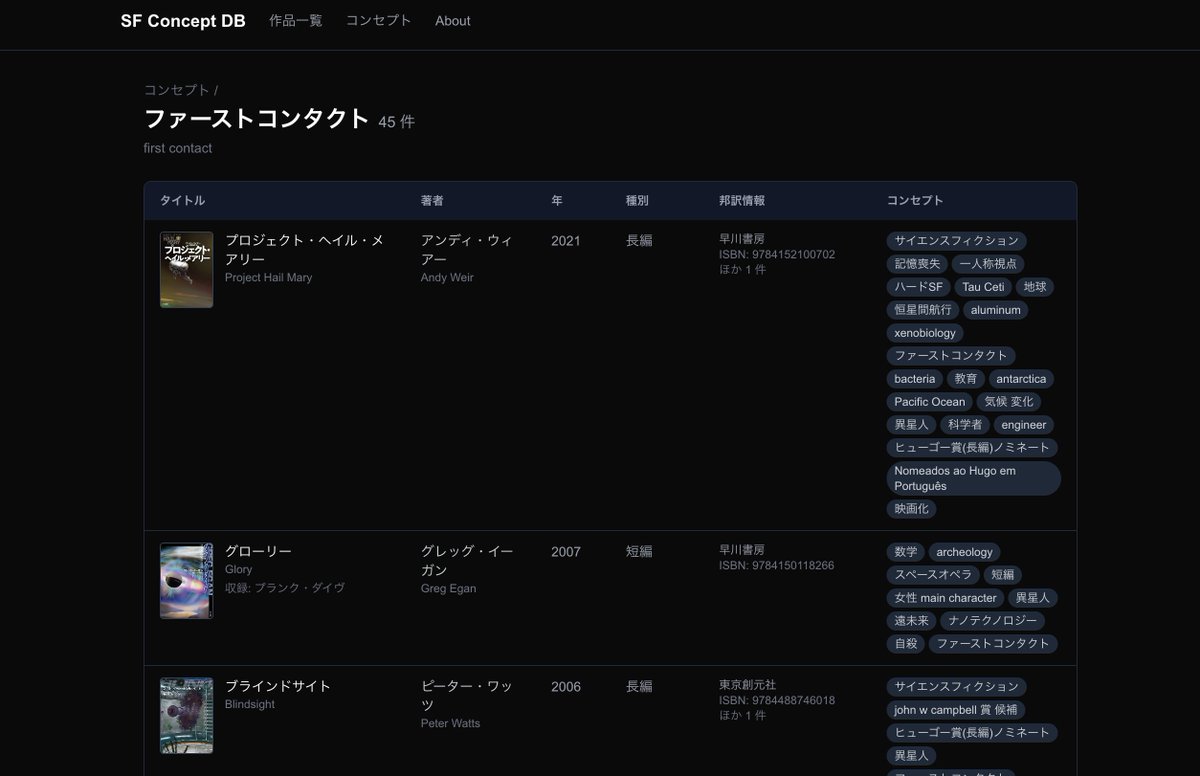Open the SF Concept DB home link
Screen dimensions: 1200x776
coord(183,21)
